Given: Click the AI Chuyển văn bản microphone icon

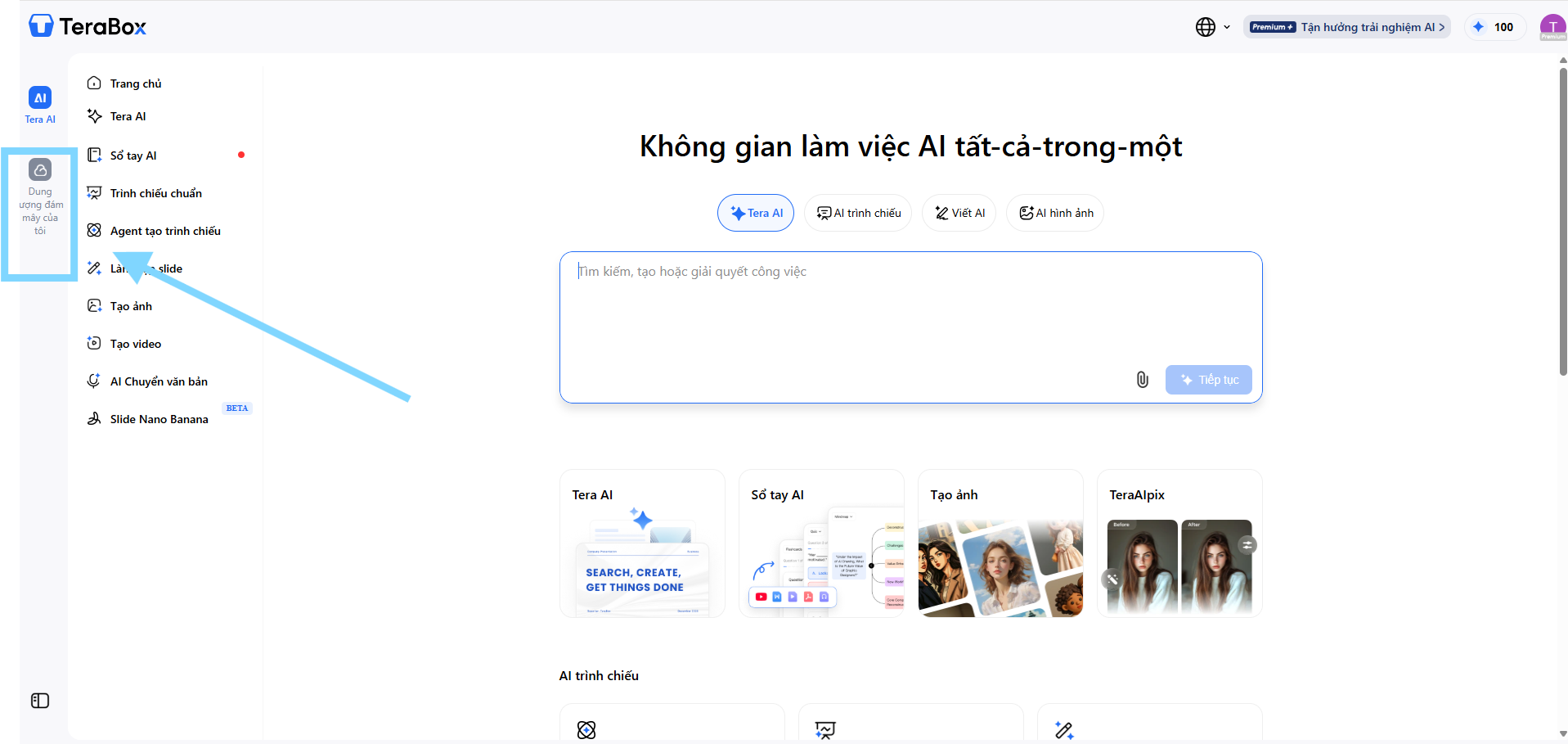Looking at the screenshot, I should click(94, 381).
